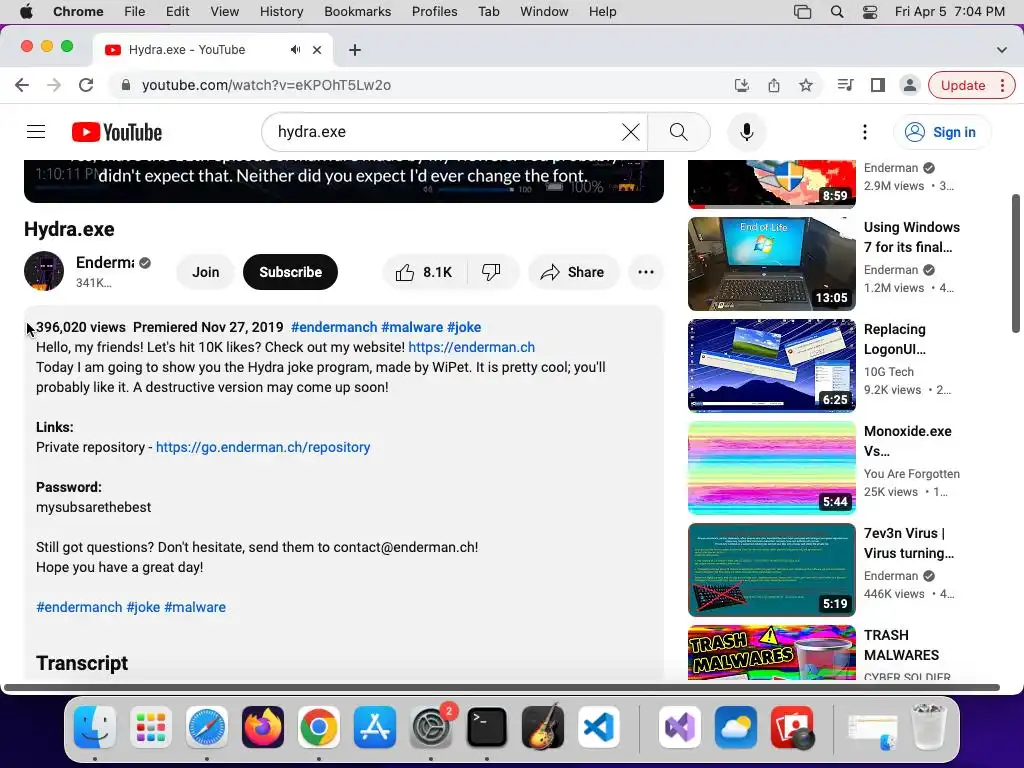Like the video with thumbs up
The image size is (1024, 768).
[424, 272]
